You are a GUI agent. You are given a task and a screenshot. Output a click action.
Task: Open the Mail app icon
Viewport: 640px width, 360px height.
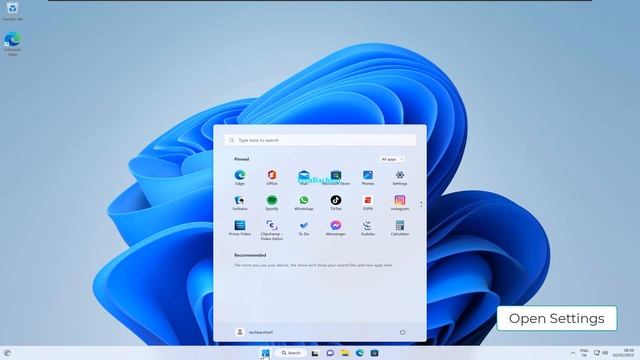point(304,175)
